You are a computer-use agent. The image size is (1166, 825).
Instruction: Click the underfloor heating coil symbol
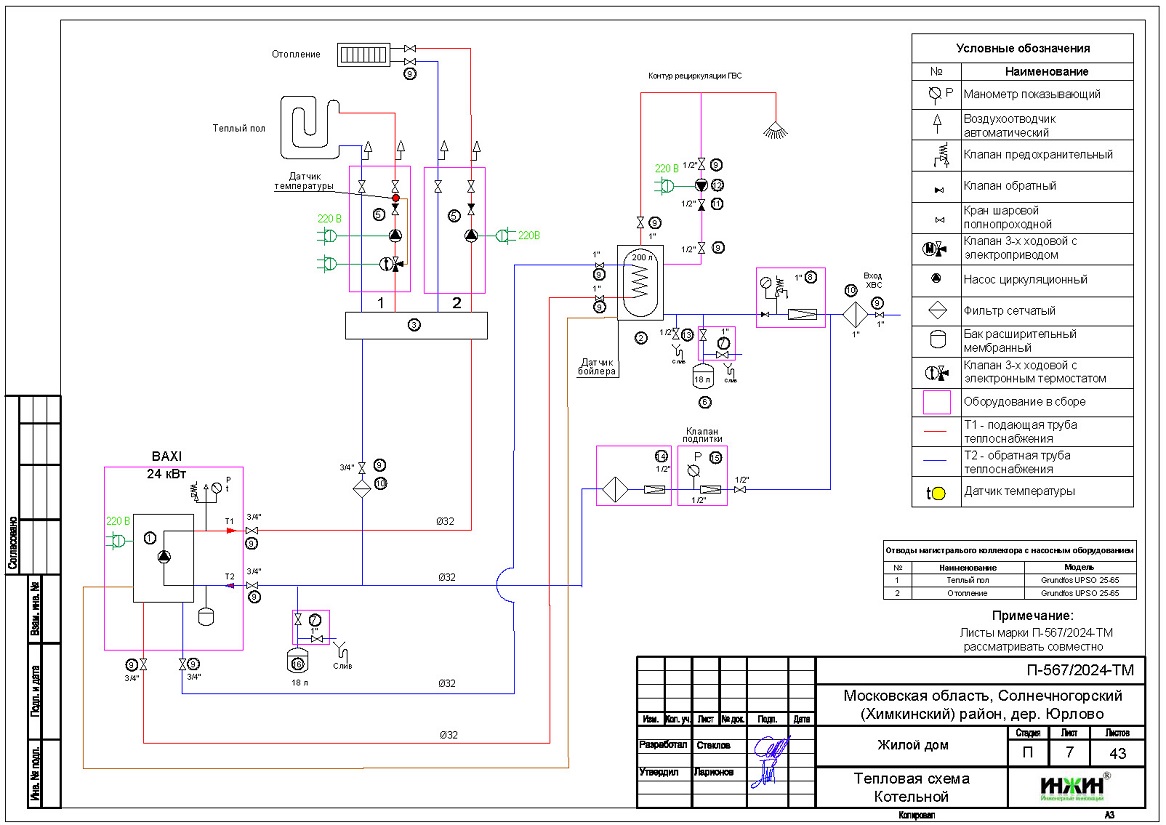pyautogui.click(x=310, y=124)
